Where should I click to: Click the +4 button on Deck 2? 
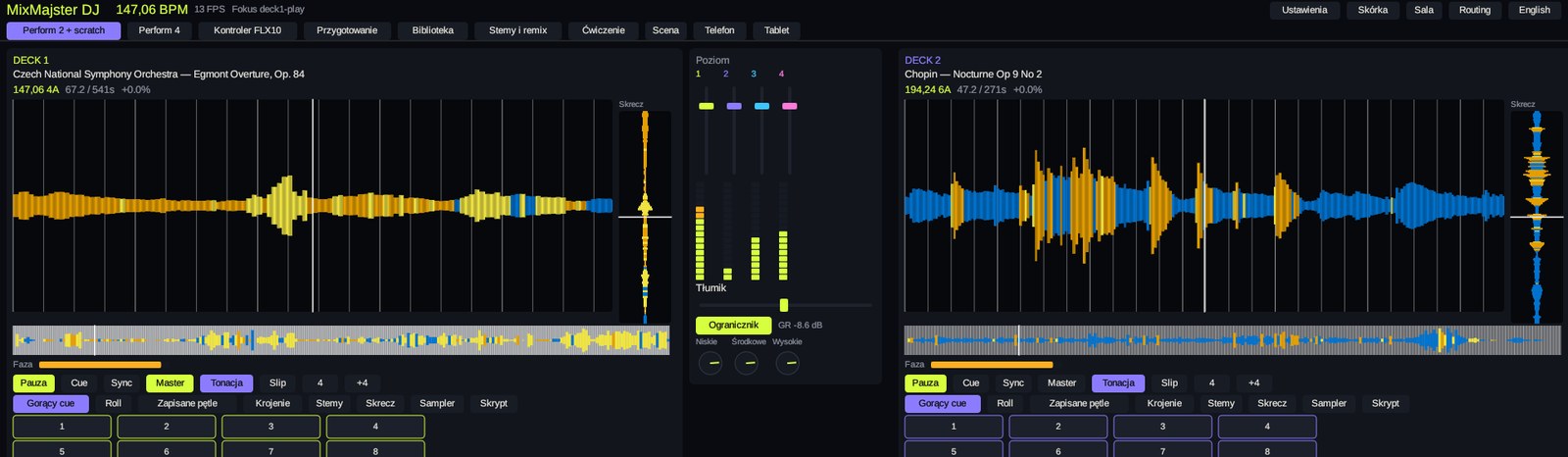point(1254,383)
